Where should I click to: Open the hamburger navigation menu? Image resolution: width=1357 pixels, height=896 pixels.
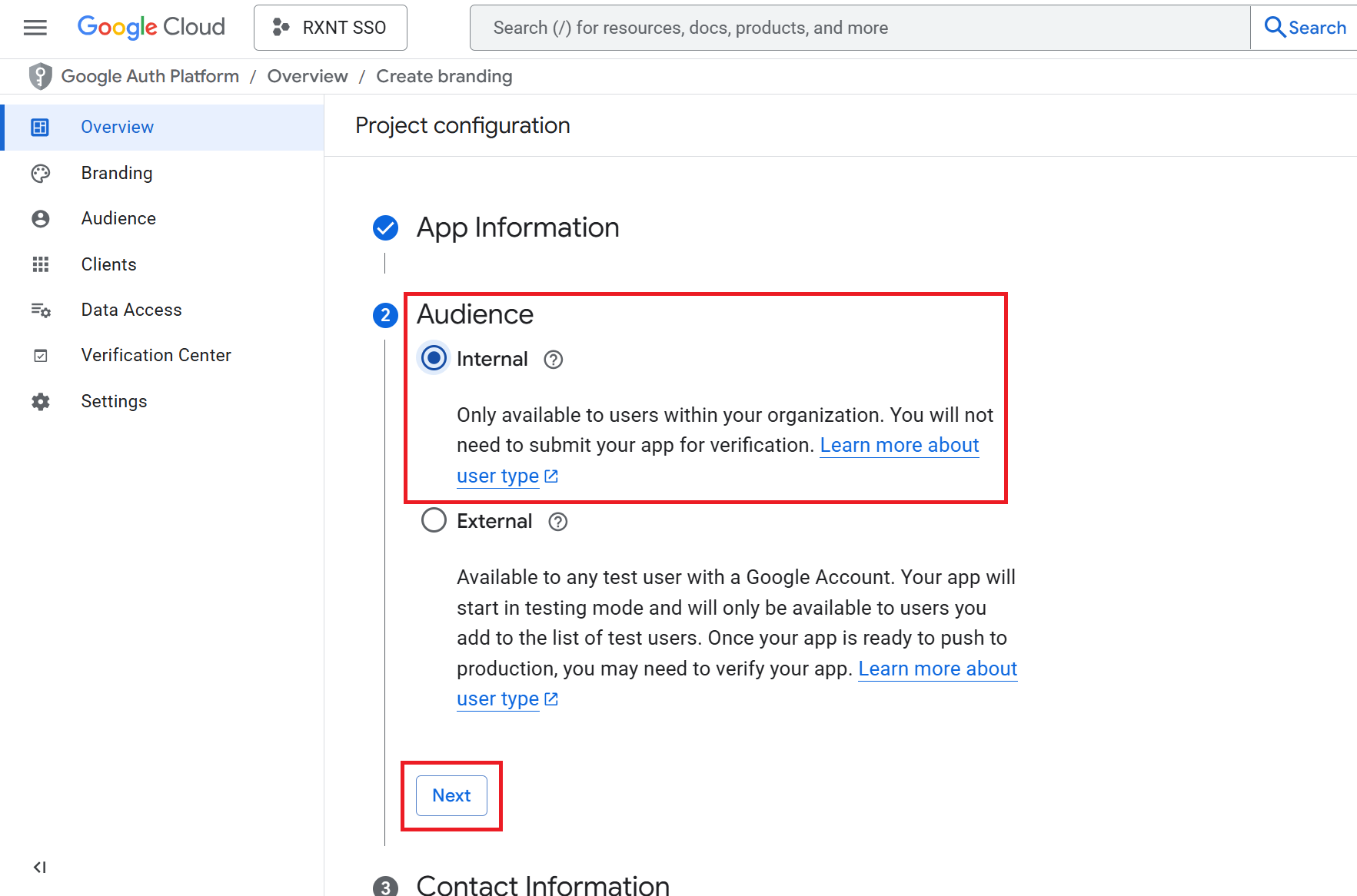[x=35, y=28]
